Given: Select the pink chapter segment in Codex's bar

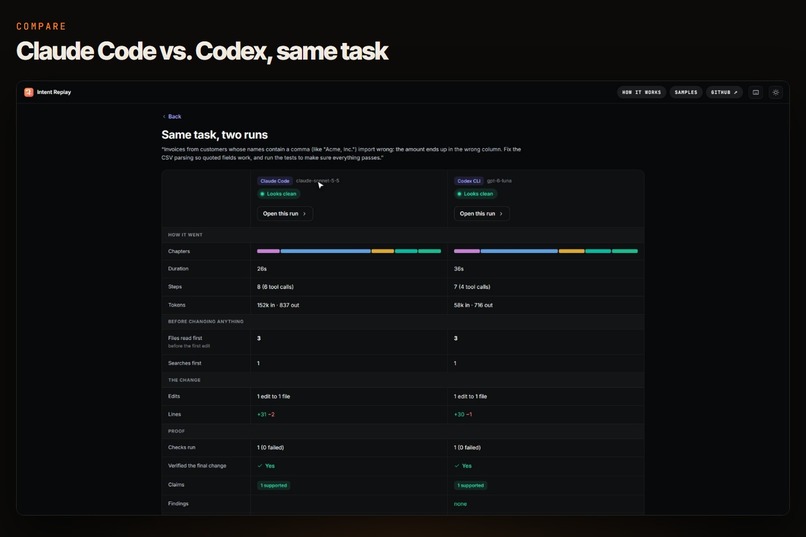Looking at the screenshot, I should [467, 251].
